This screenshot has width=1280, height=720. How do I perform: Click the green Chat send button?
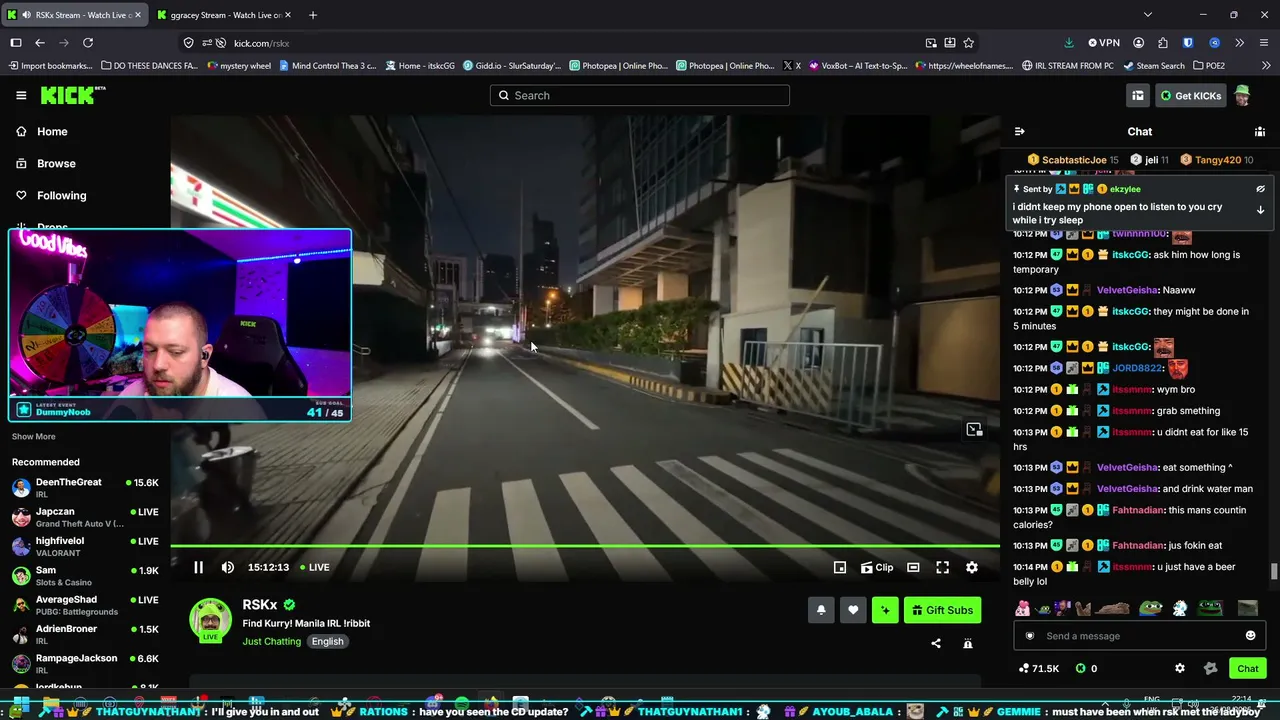[1248, 668]
